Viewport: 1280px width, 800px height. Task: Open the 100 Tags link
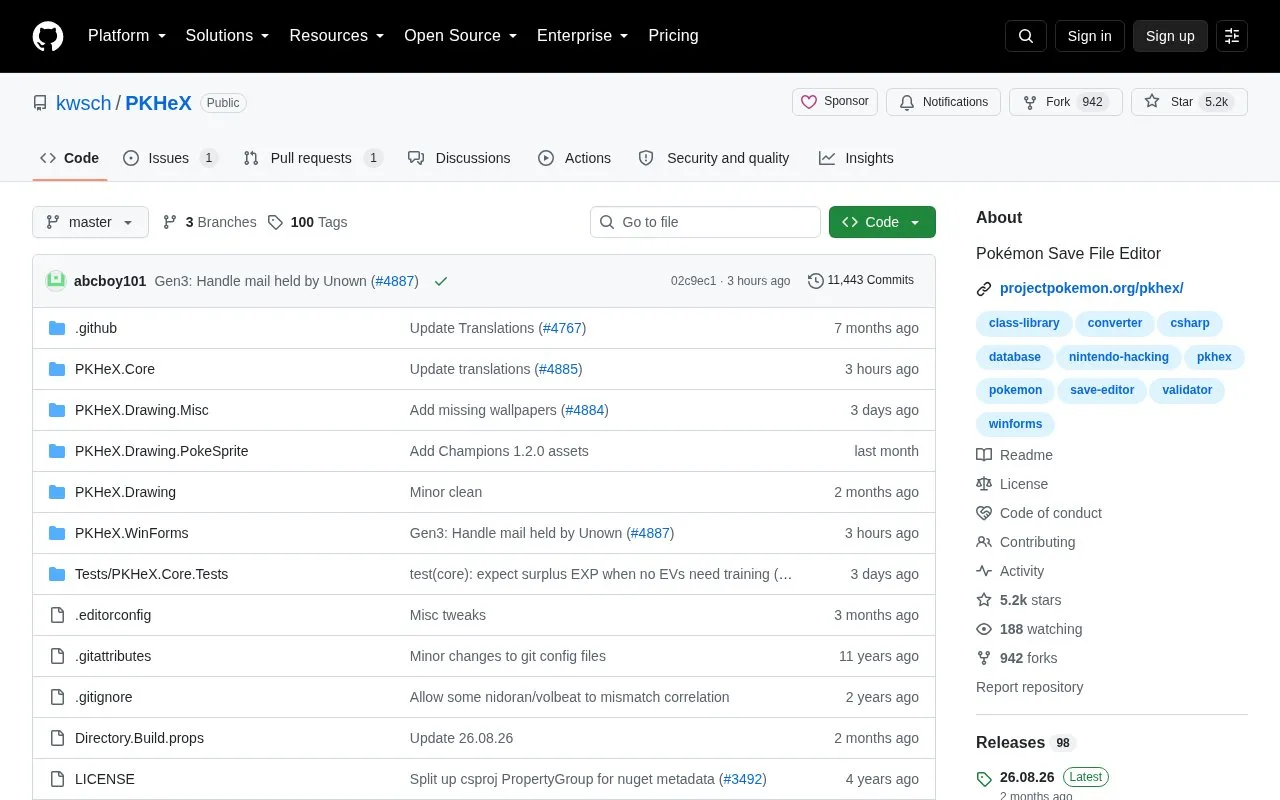tap(308, 222)
